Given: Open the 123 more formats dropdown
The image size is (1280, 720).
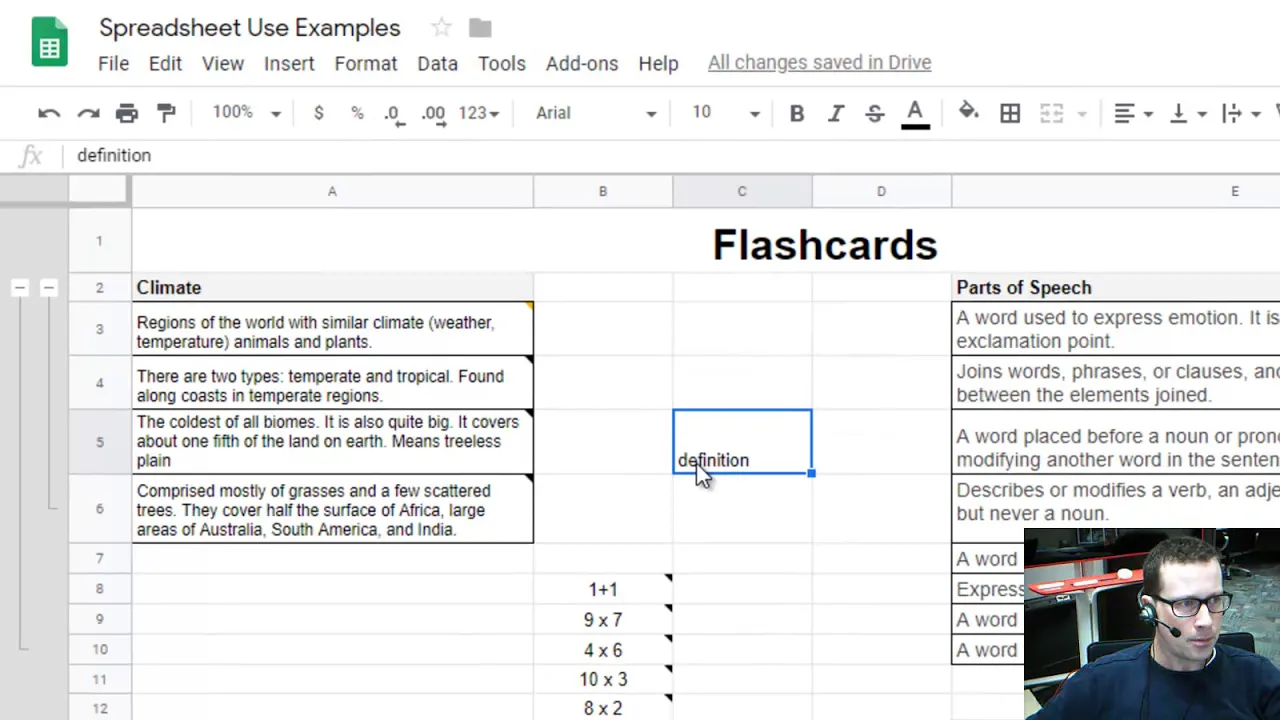Looking at the screenshot, I should [478, 113].
